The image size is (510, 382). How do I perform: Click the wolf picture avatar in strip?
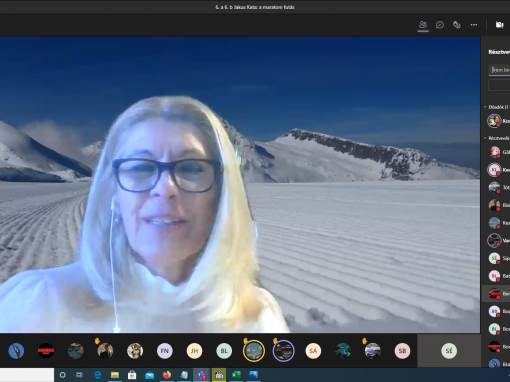(x=135, y=351)
